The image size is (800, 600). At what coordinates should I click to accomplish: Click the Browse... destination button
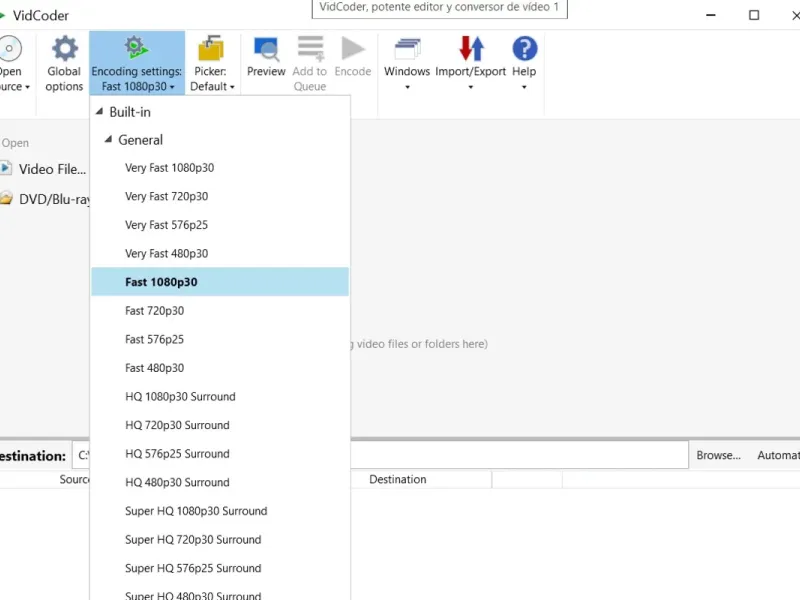[718, 455]
